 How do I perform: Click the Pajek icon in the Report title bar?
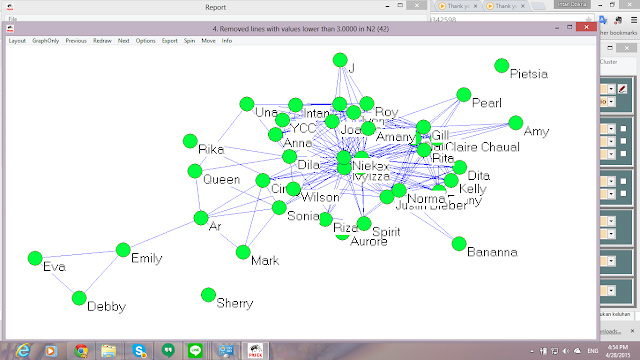coord(10,7)
